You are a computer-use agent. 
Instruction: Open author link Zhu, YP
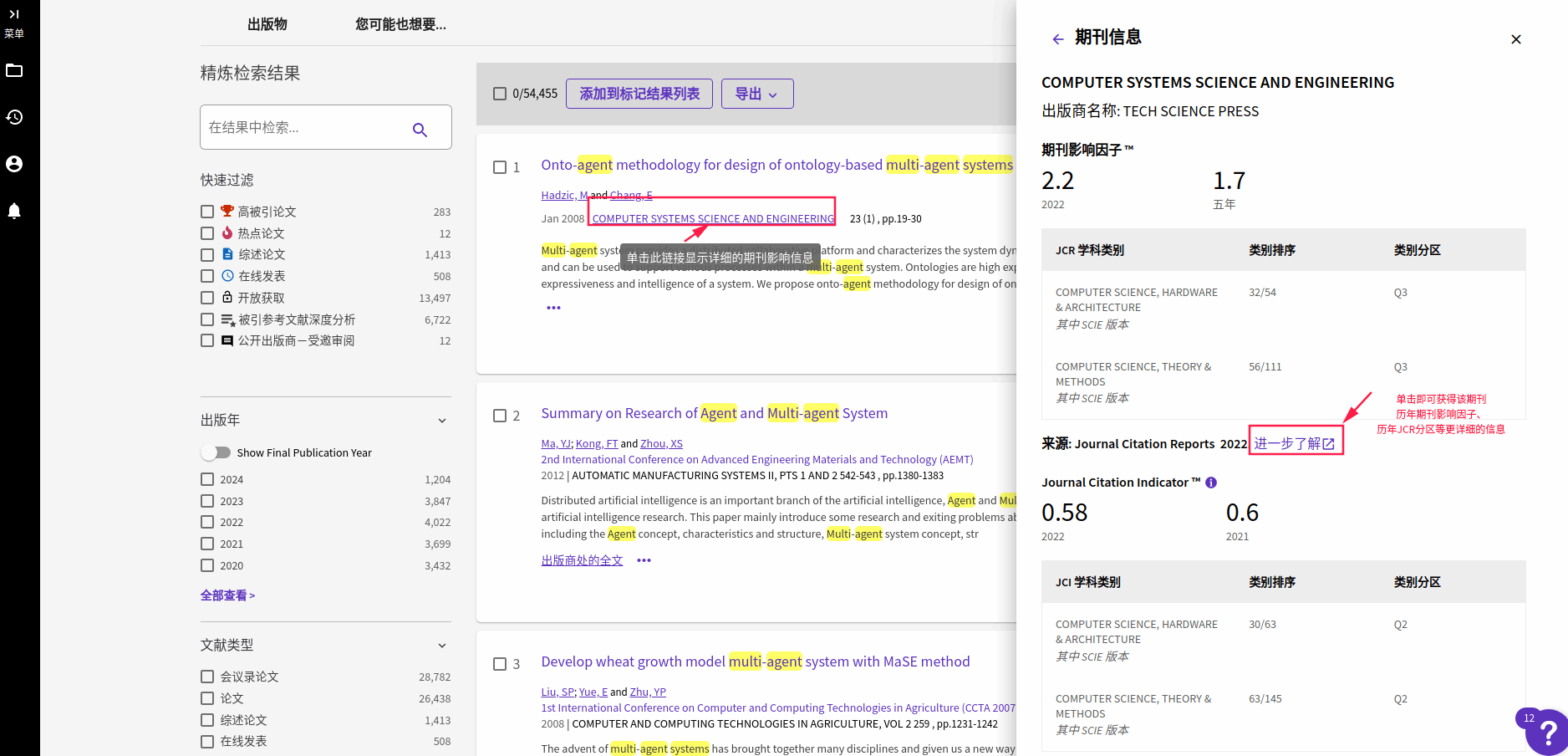(648, 692)
